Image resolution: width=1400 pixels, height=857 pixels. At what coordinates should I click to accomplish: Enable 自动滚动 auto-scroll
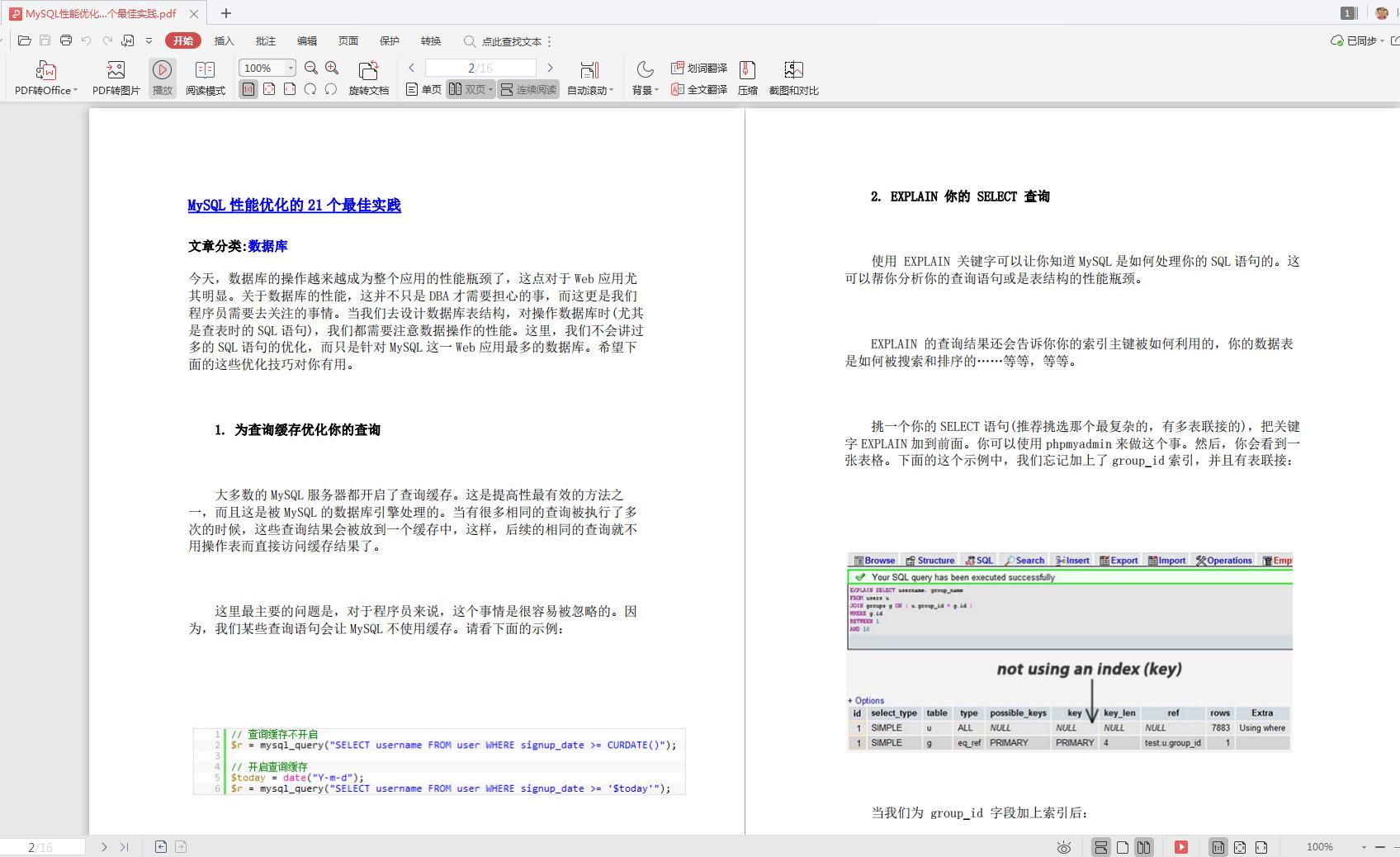588,77
